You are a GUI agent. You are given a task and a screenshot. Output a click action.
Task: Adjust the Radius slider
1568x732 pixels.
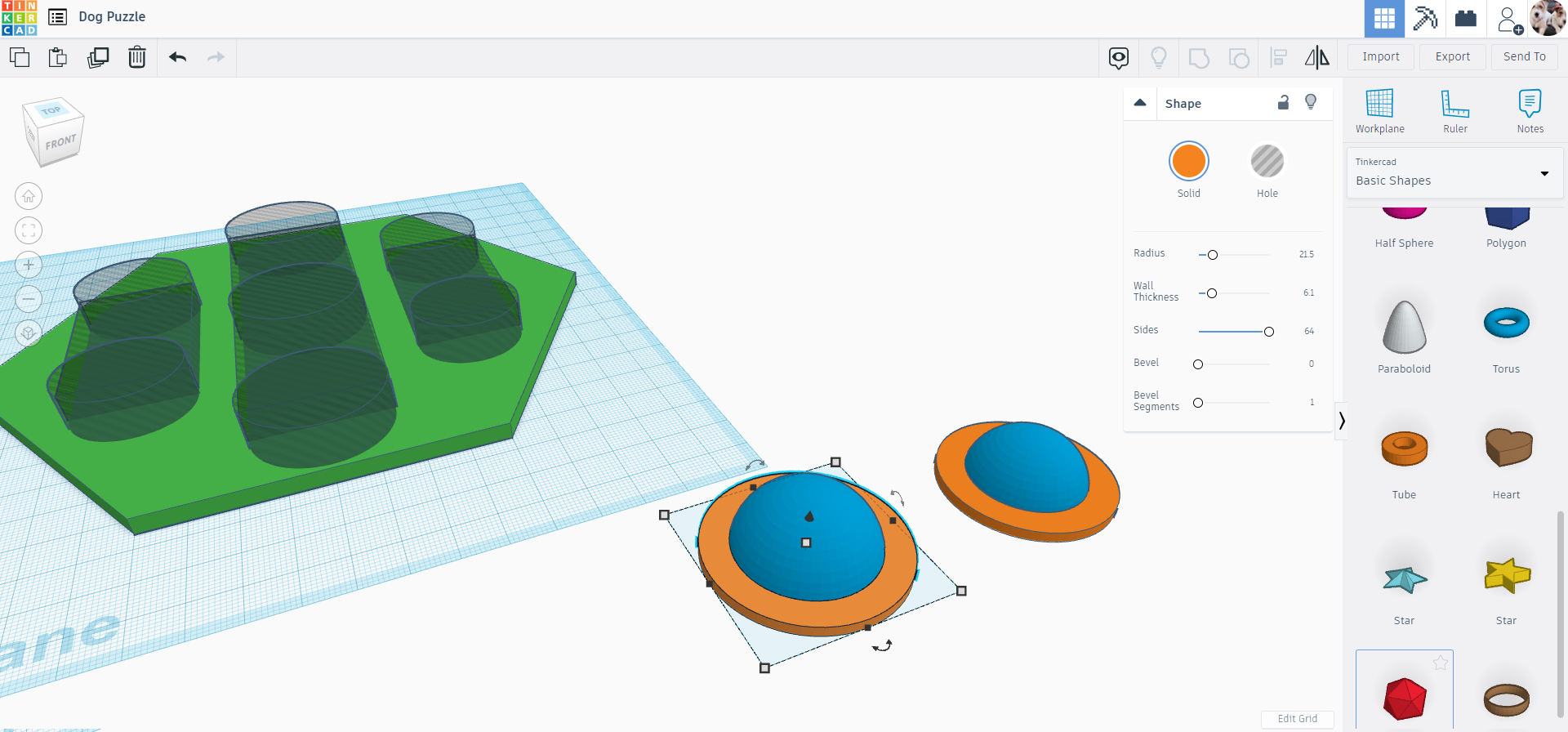1213,255
